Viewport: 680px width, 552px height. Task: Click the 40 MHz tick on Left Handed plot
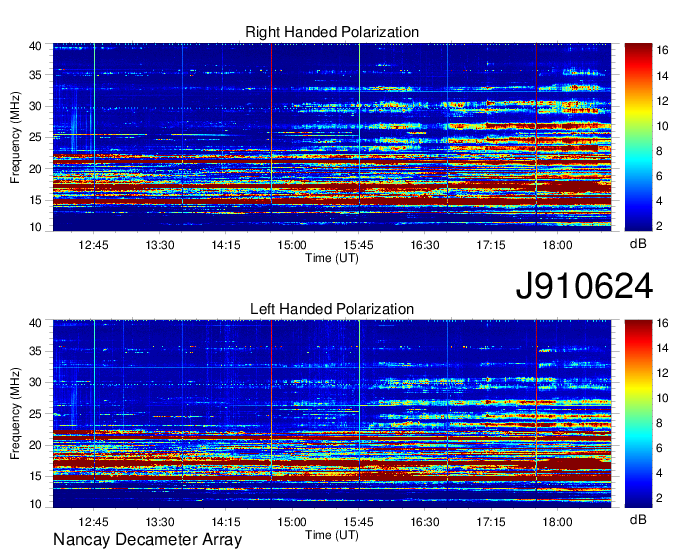coord(36,323)
